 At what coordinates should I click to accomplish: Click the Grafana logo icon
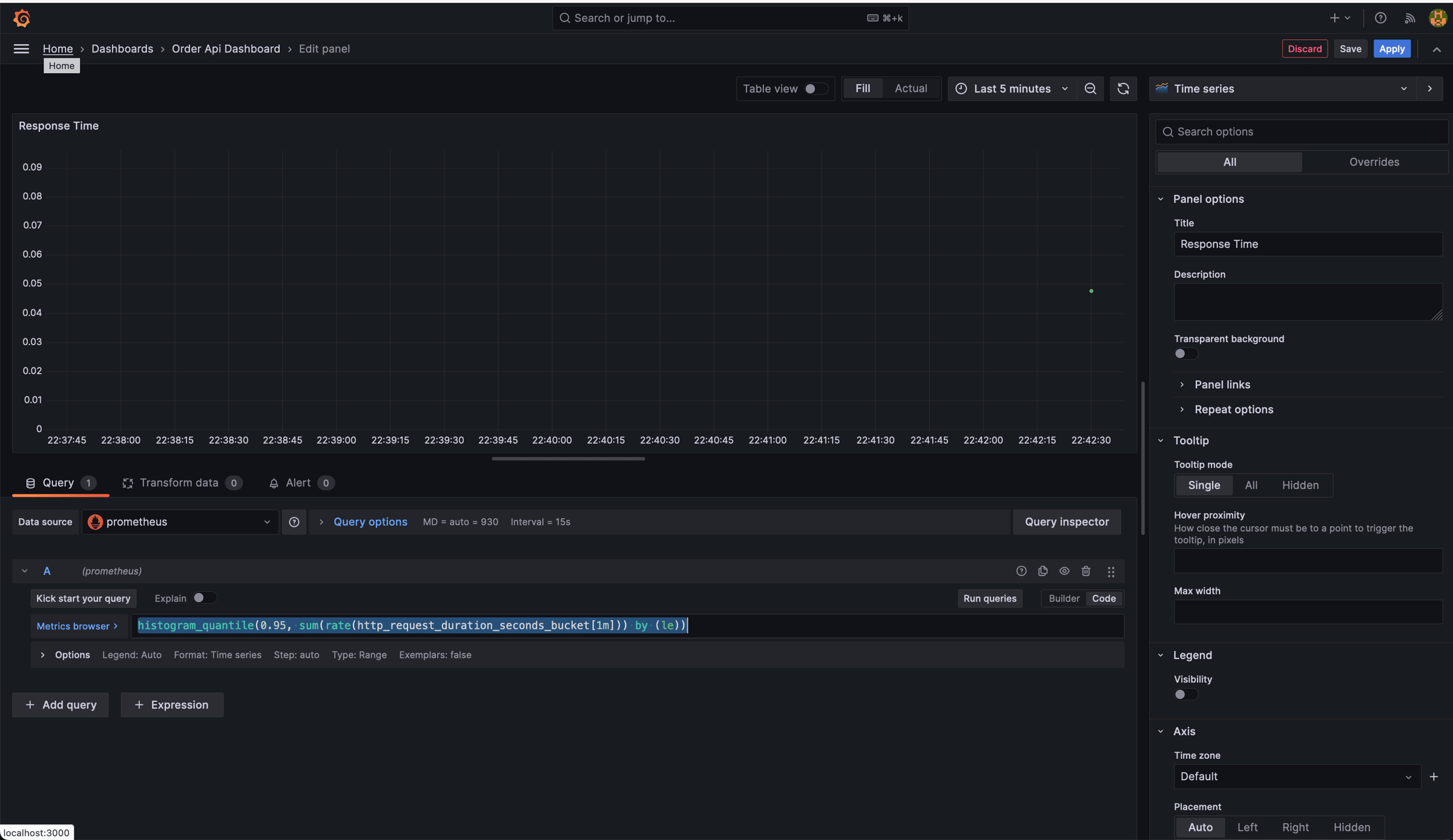point(22,18)
